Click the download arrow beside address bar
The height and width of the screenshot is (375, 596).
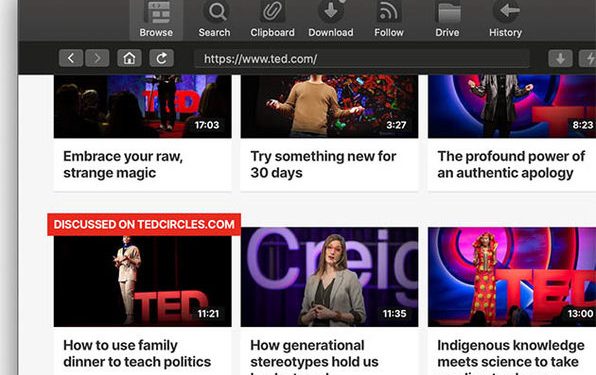560,59
